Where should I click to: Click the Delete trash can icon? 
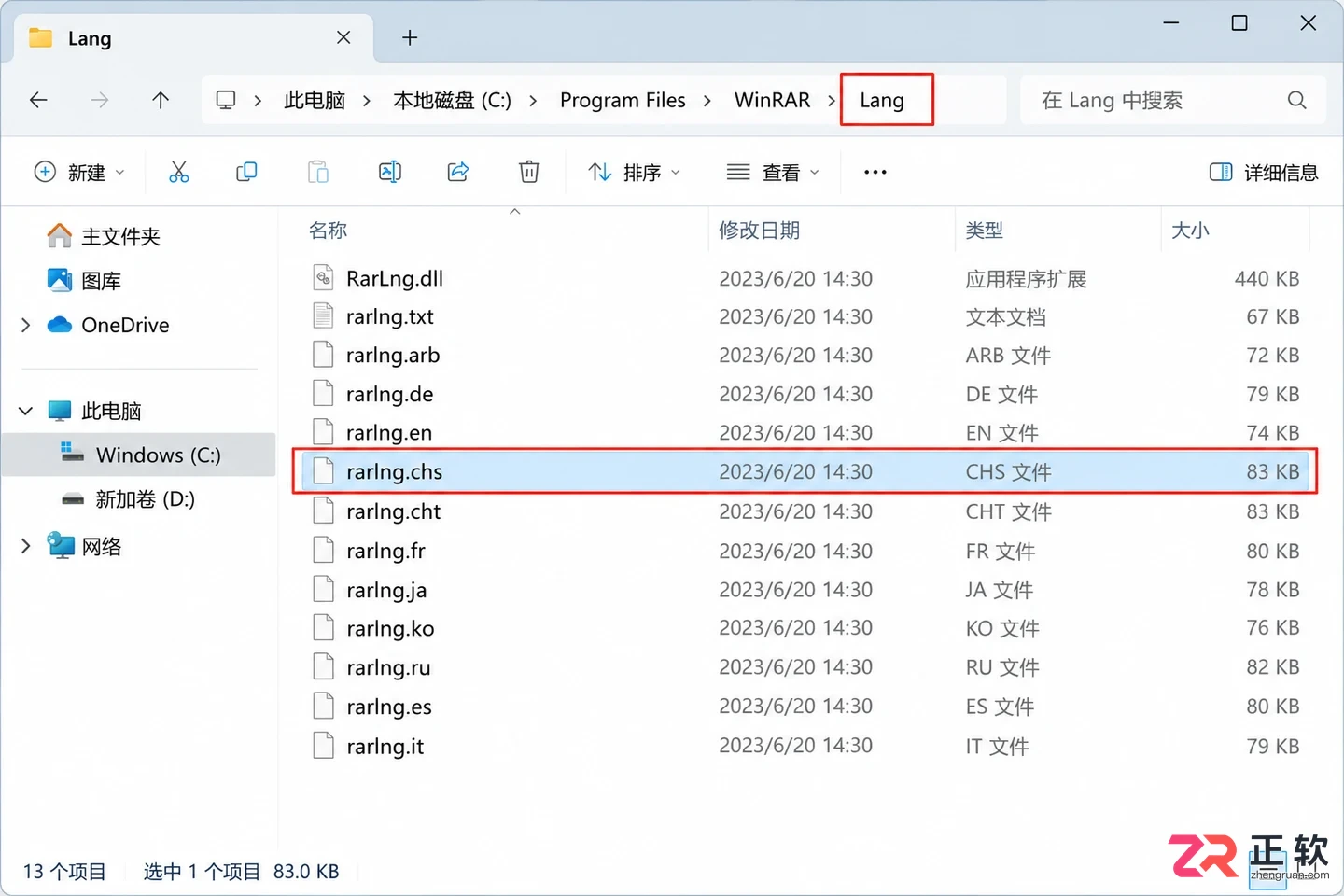[529, 172]
